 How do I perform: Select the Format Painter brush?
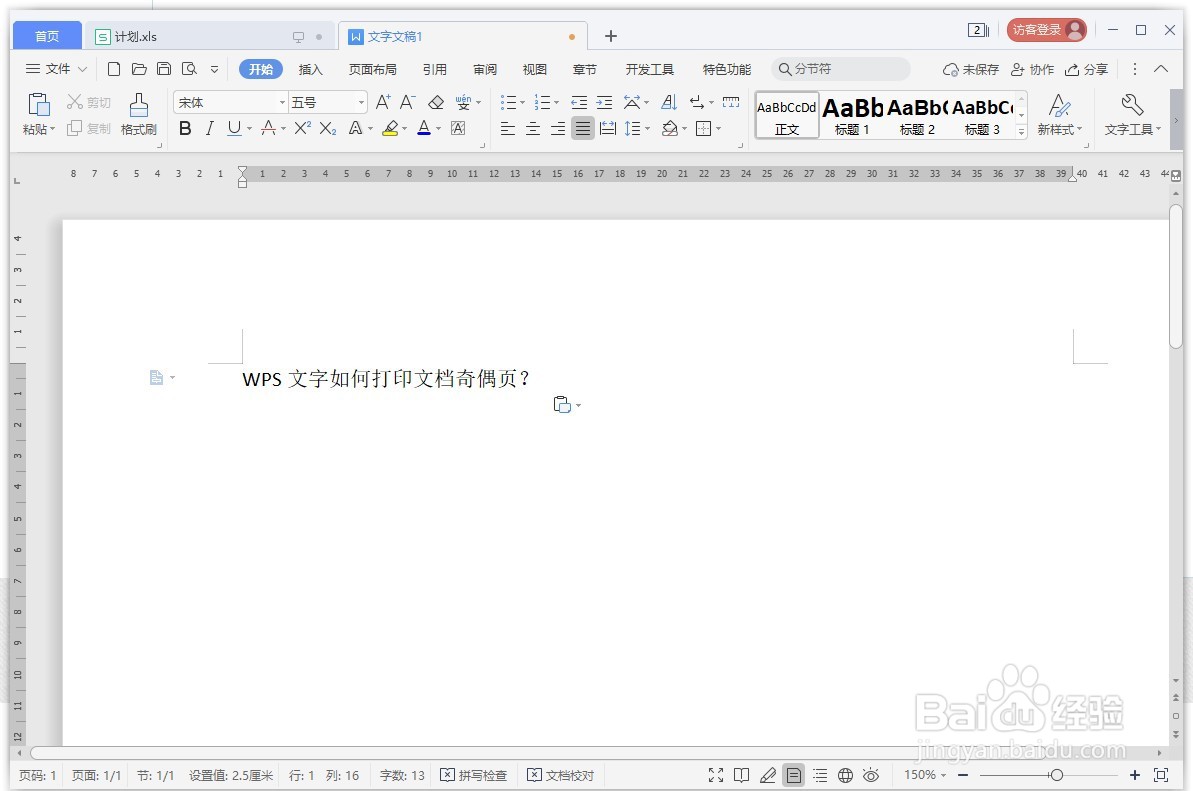[x=138, y=104]
